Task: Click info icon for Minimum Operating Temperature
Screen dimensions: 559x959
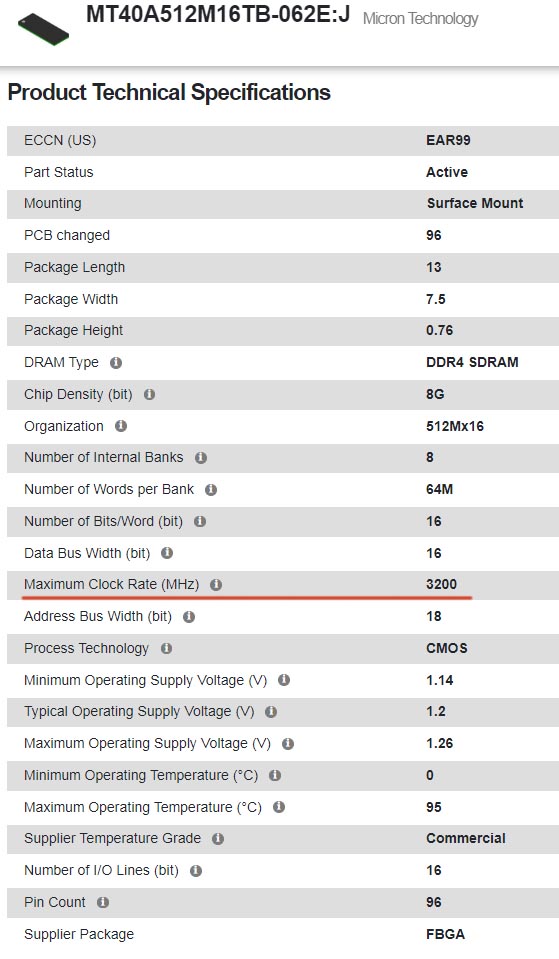Action: (275, 775)
